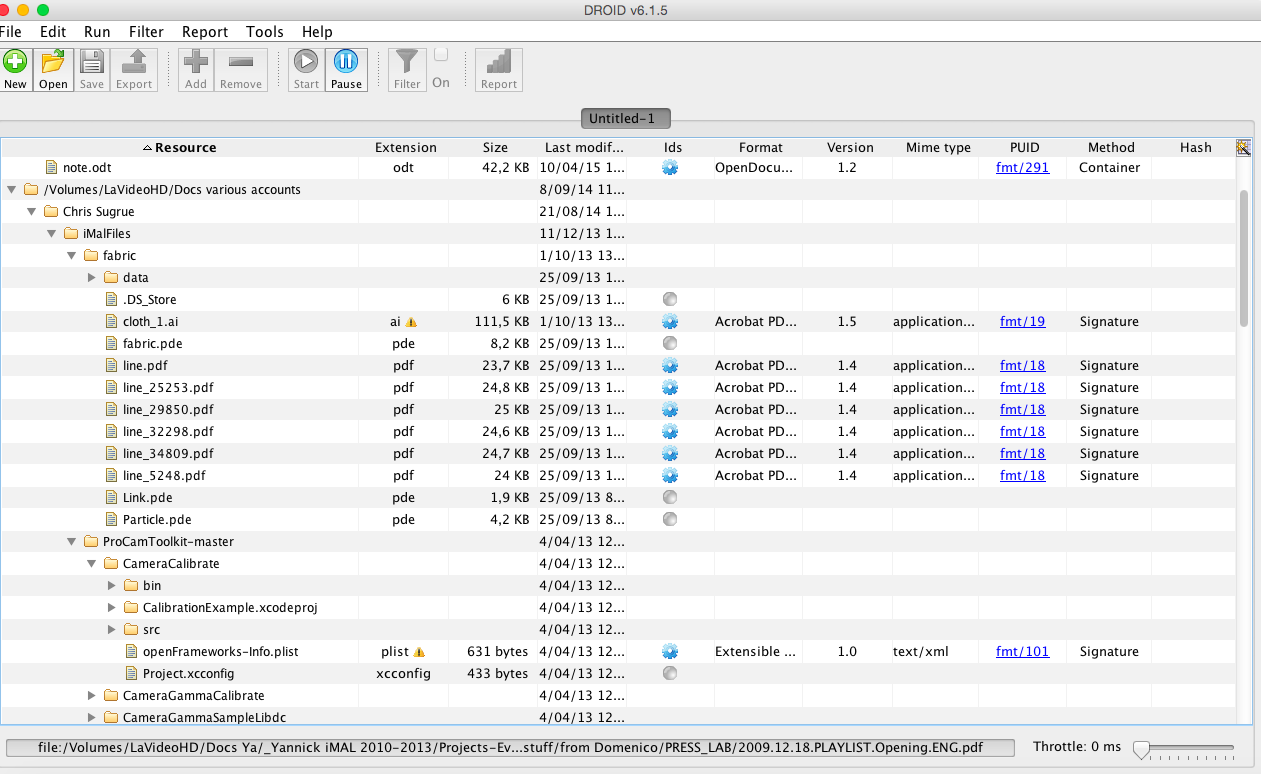
Task: Click the column settings icon beside Hash
Action: [1243, 148]
